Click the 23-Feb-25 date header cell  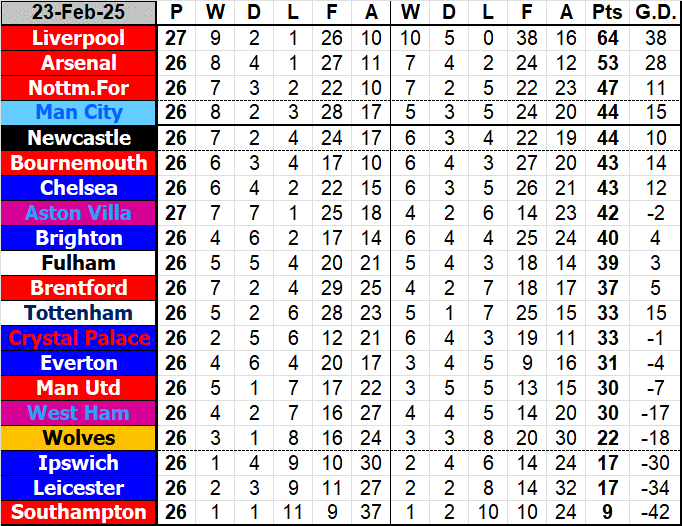[x=79, y=13]
